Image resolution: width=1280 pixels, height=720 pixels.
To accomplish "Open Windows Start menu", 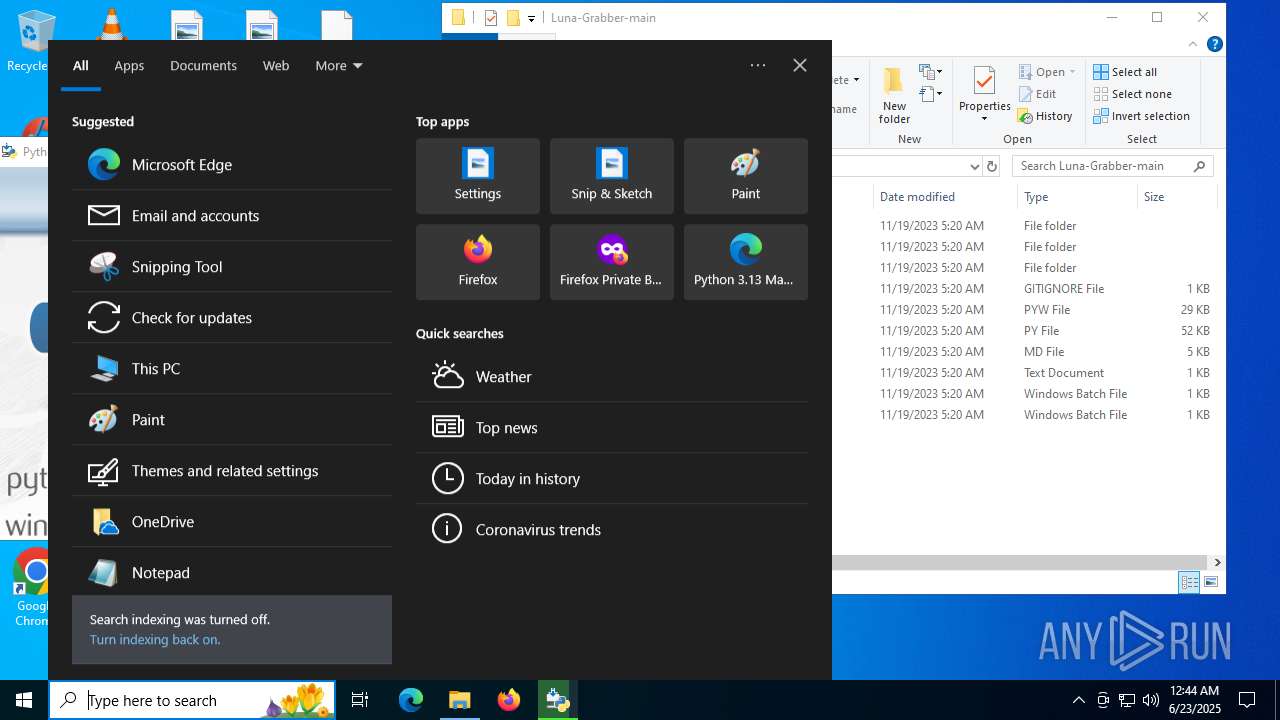I will click(x=24, y=700).
